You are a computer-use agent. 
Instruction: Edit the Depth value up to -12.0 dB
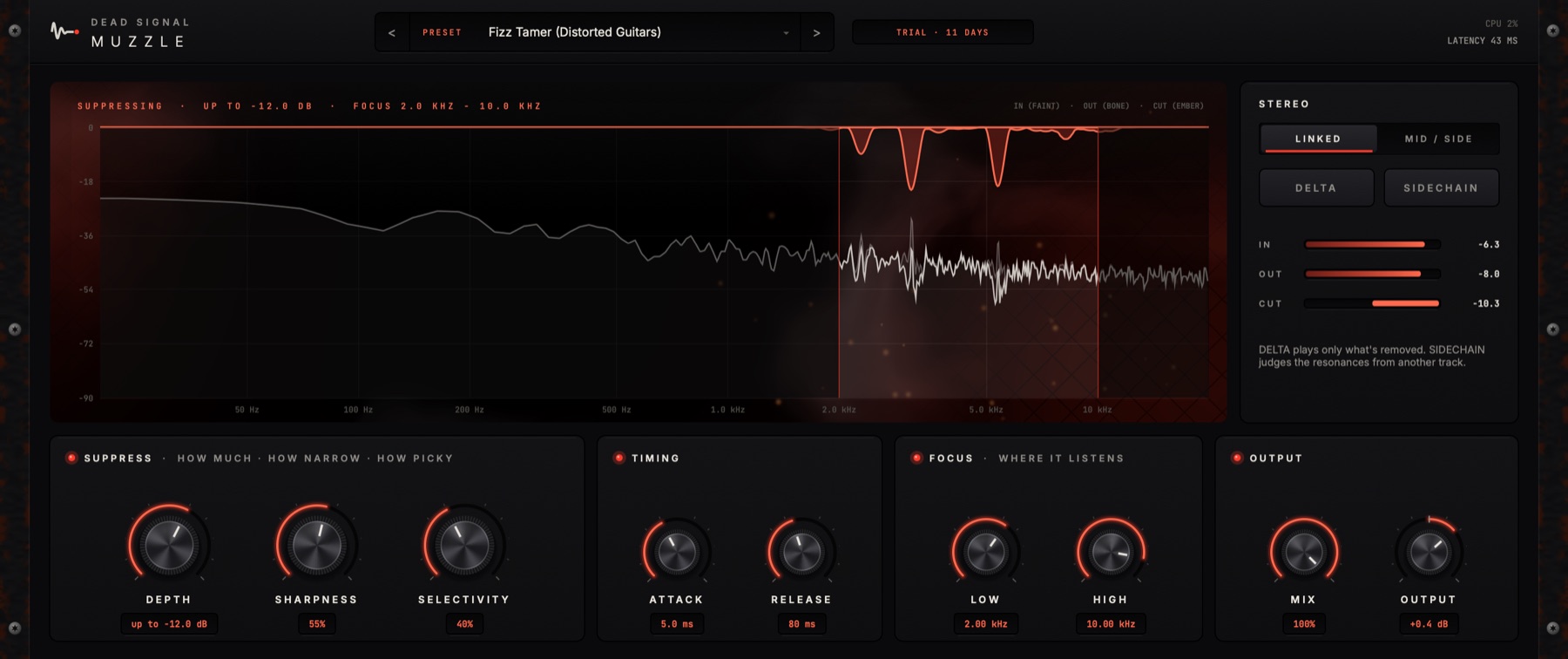tap(169, 624)
